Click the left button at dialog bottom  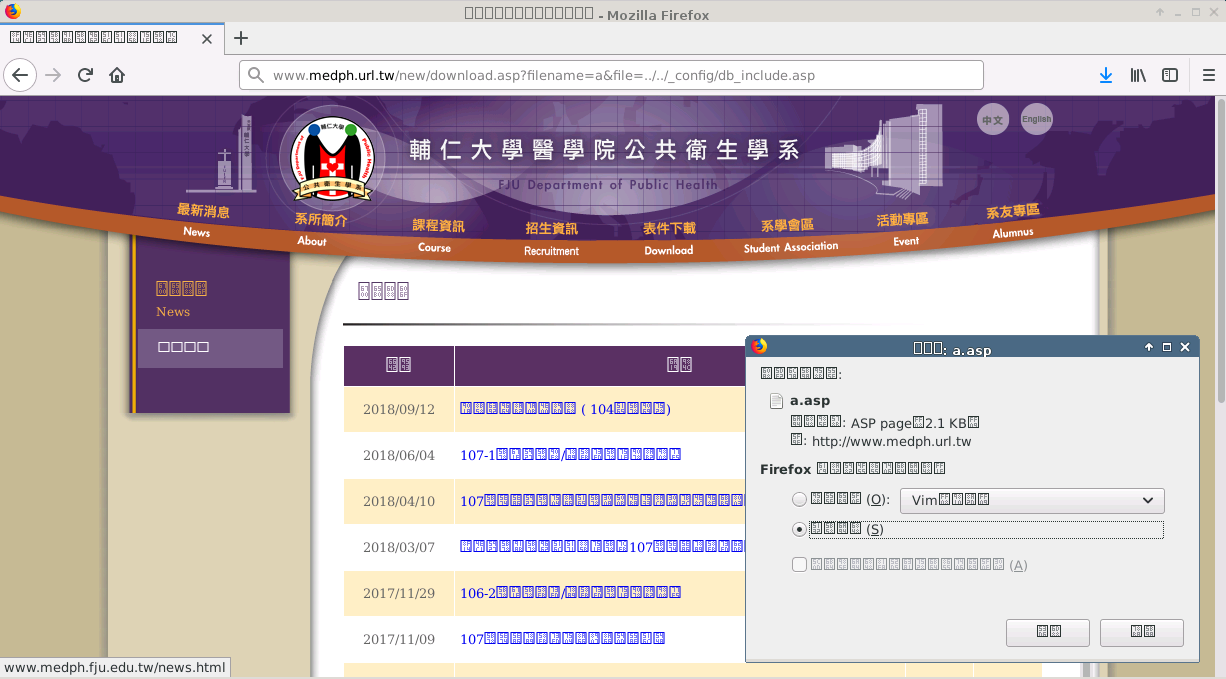1048,632
